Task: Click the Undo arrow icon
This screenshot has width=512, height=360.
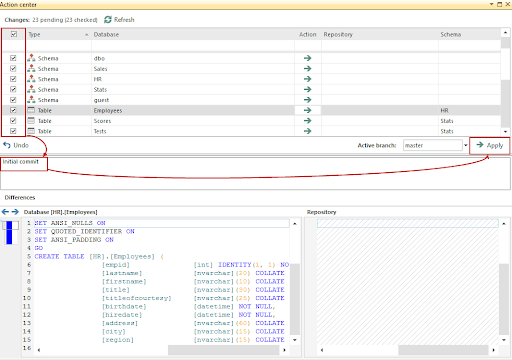Action: [x=7, y=145]
